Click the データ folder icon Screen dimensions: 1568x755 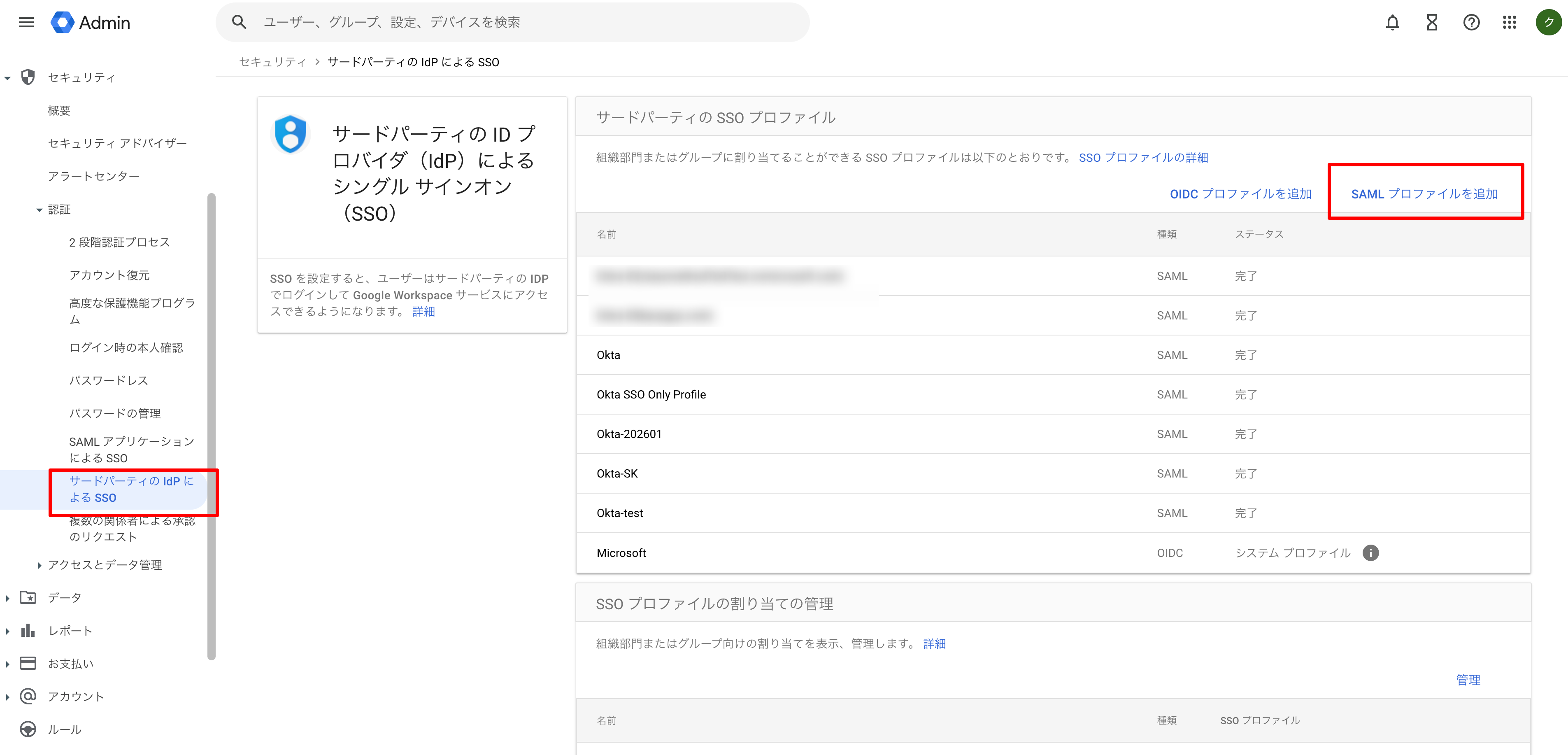pyautogui.click(x=28, y=597)
